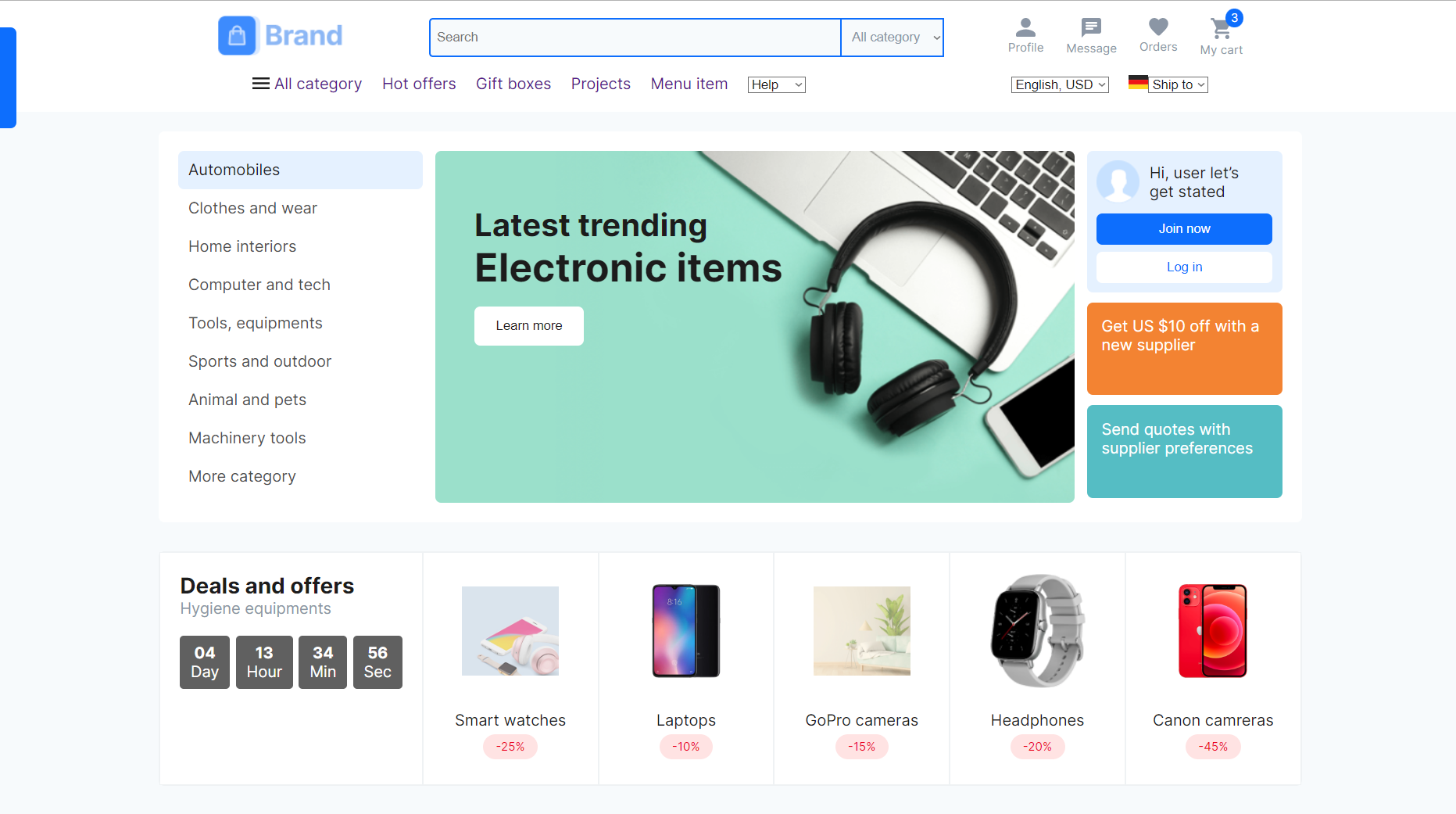Select Computer and tech category

pos(259,285)
